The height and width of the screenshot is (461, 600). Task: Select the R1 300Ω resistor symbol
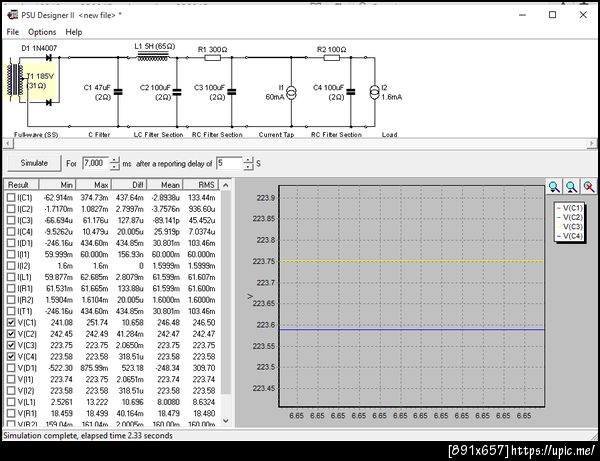tap(212, 58)
